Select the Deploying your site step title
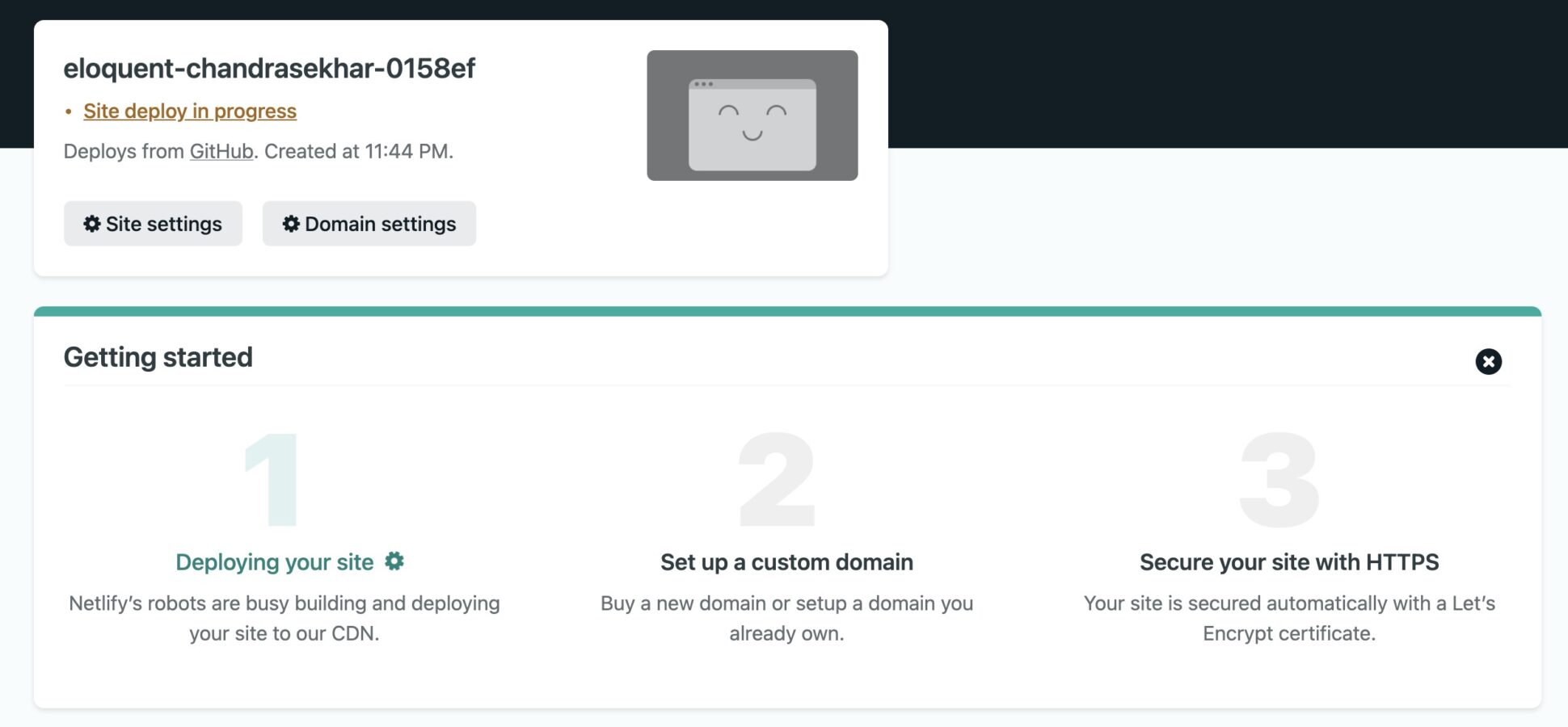Viewport: 1568px width, 727px height. pos(275,562)
